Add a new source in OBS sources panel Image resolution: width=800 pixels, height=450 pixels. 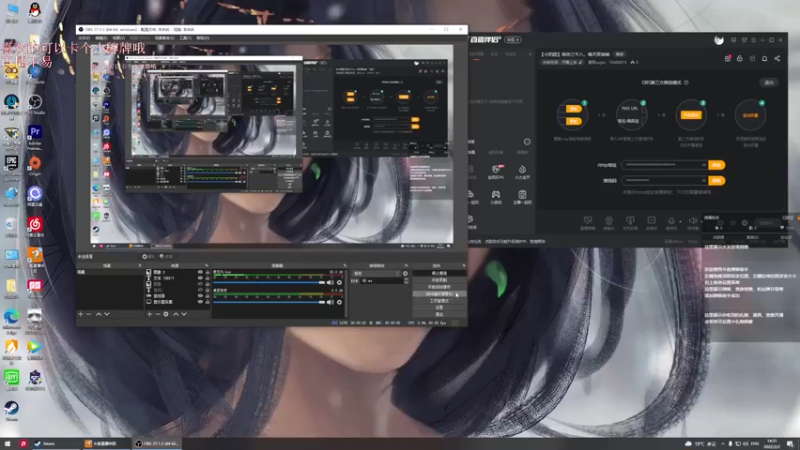click(149, 314)
